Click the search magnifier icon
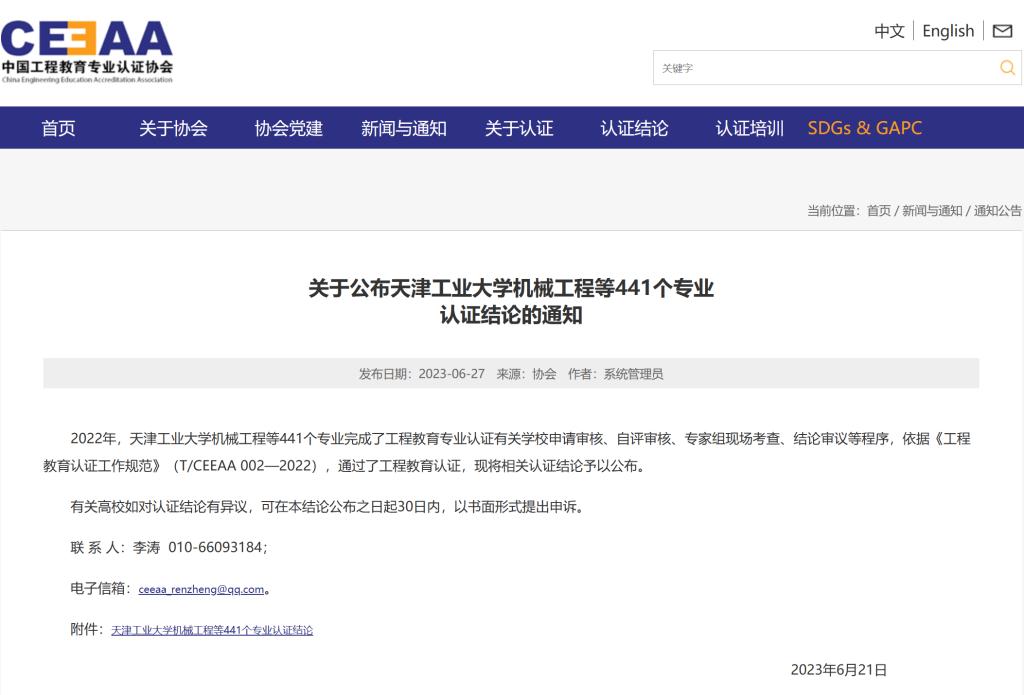 click(x=1007, y=68)
